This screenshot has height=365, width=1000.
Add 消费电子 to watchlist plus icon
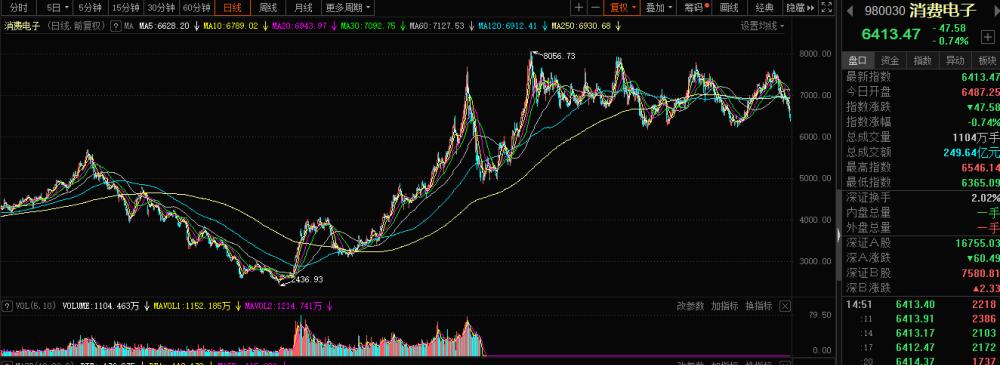[987, 36]
